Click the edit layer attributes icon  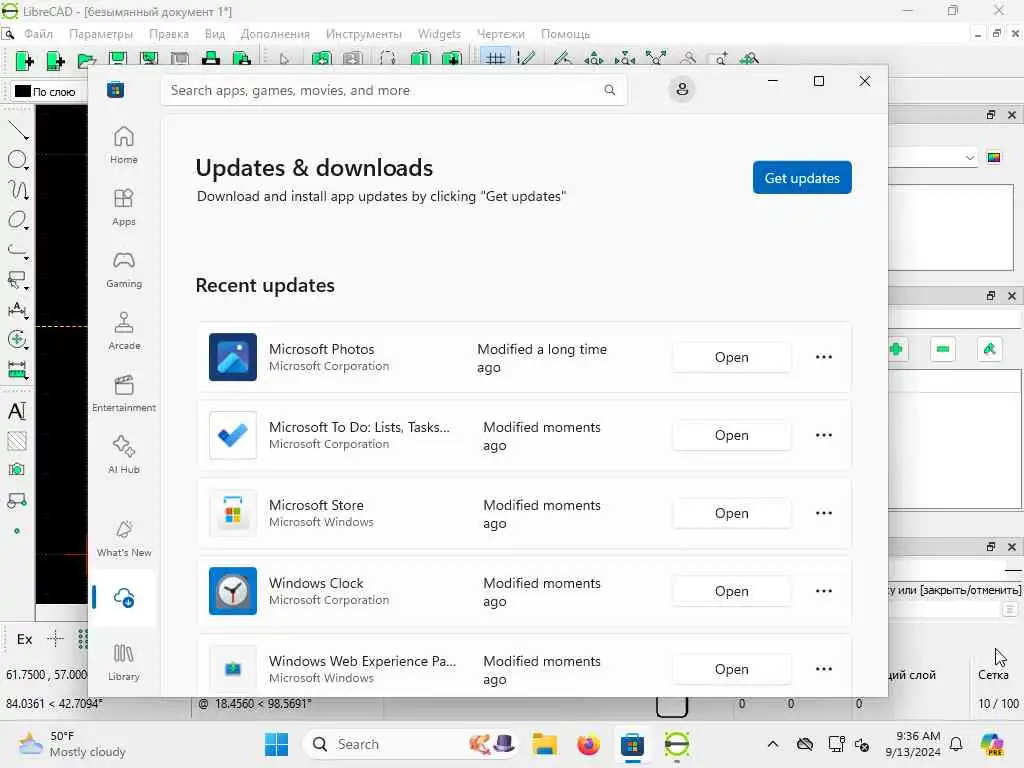990,349
